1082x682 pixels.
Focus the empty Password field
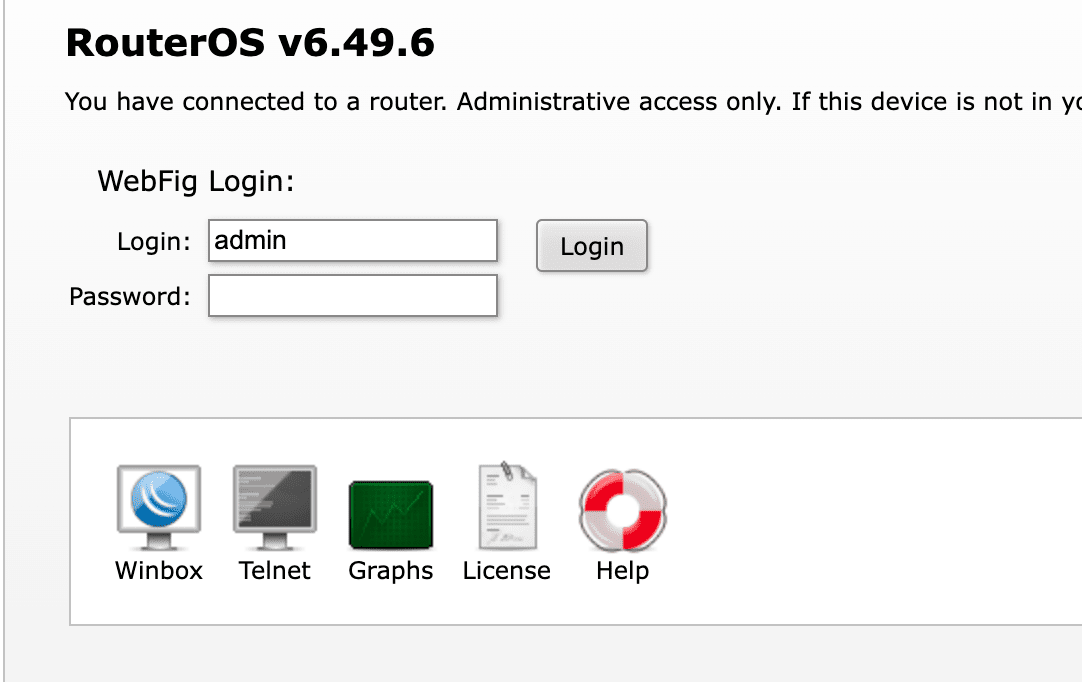353,295
